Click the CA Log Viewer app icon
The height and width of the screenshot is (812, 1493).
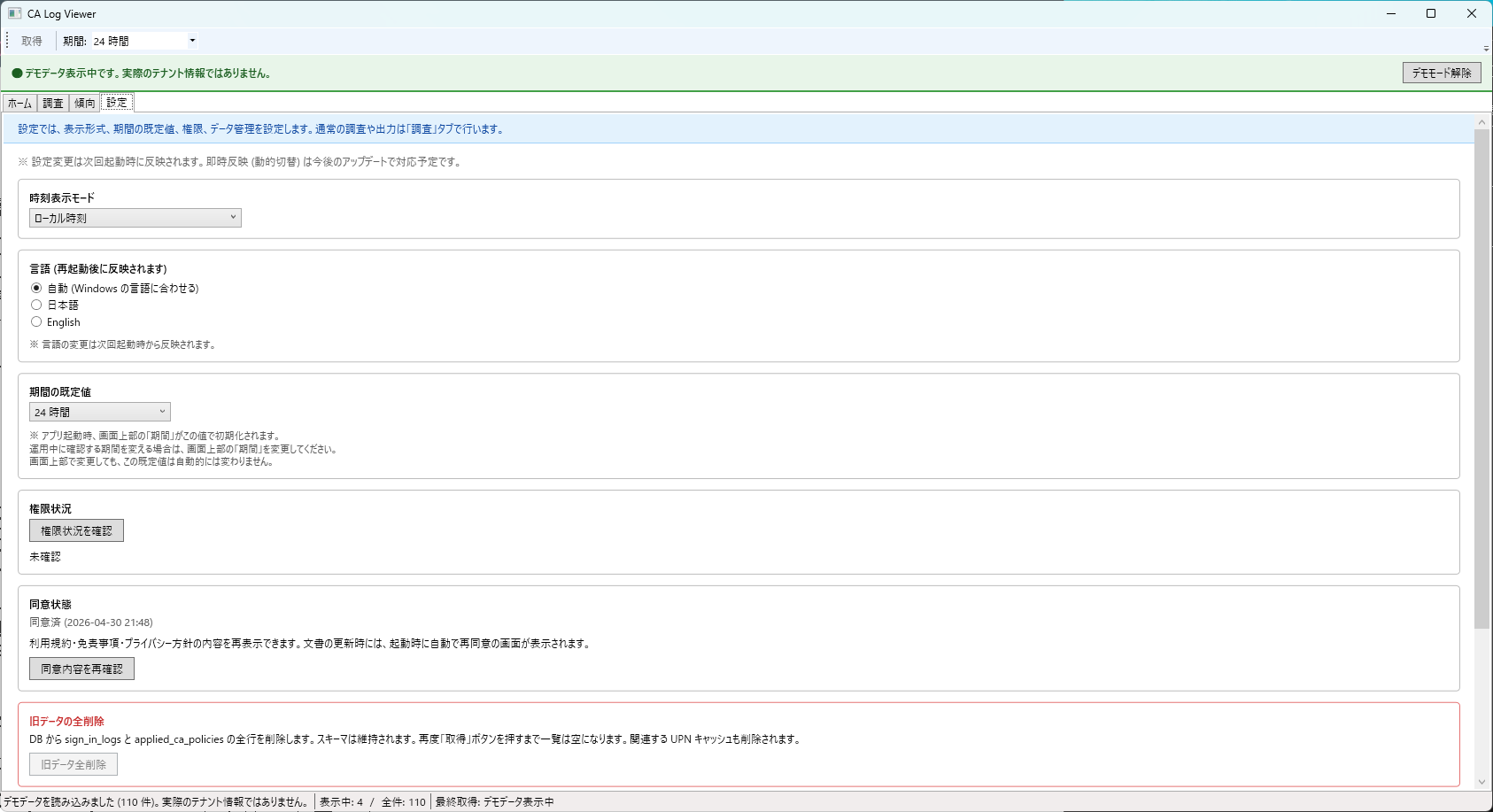14,13
